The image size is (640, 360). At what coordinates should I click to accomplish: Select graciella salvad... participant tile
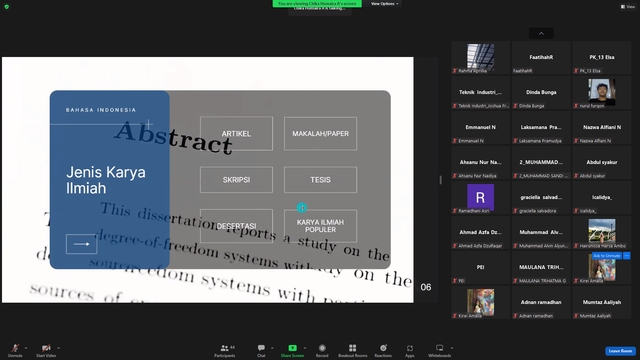[541, 198]
